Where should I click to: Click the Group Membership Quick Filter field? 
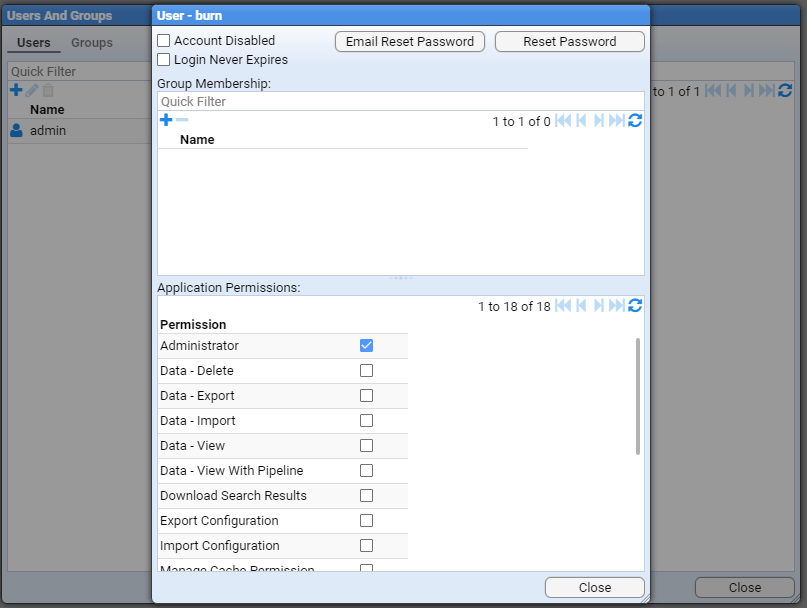point(400,102)
